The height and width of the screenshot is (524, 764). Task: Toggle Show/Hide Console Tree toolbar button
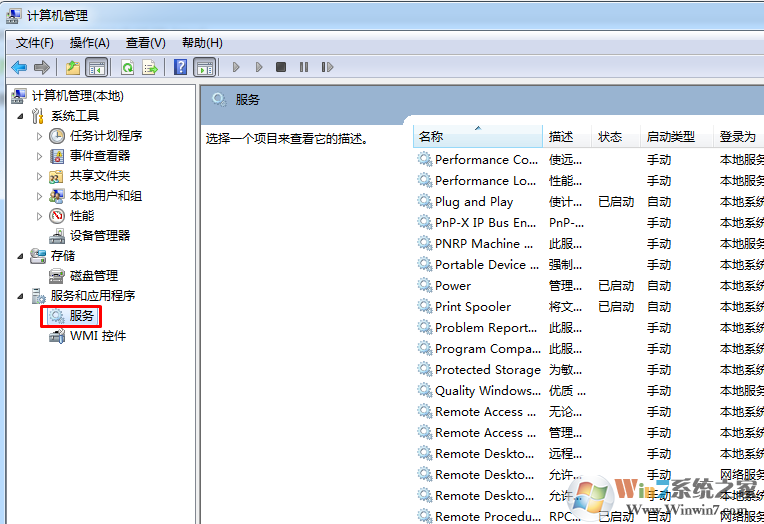pyautogui.click(x=97, y=67)
